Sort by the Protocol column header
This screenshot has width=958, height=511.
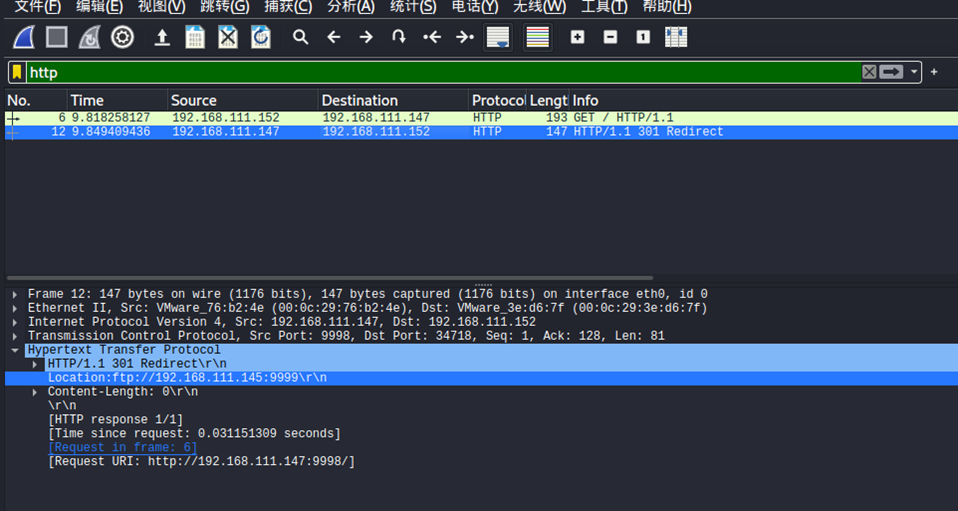[x=498, y=100]
